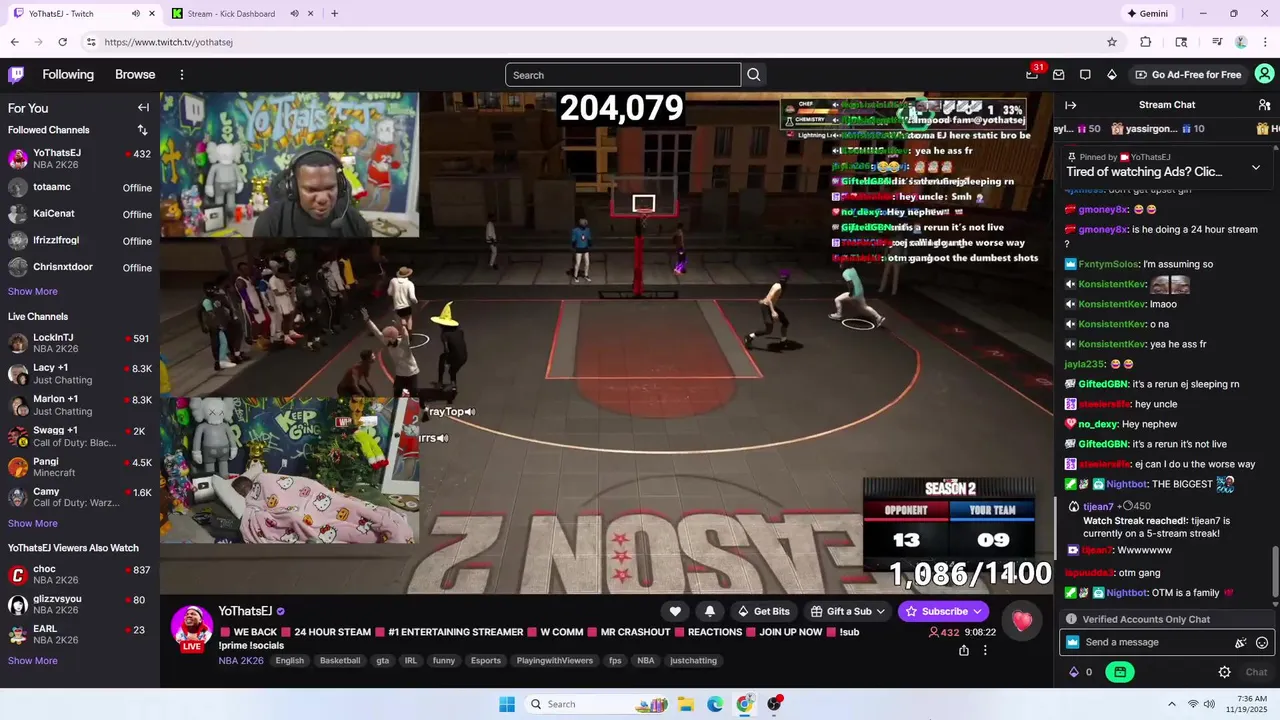This screenshot has width=1280, height=720.
Task: Show more Viewers Also Watch channels
Action: pos(33,661)
